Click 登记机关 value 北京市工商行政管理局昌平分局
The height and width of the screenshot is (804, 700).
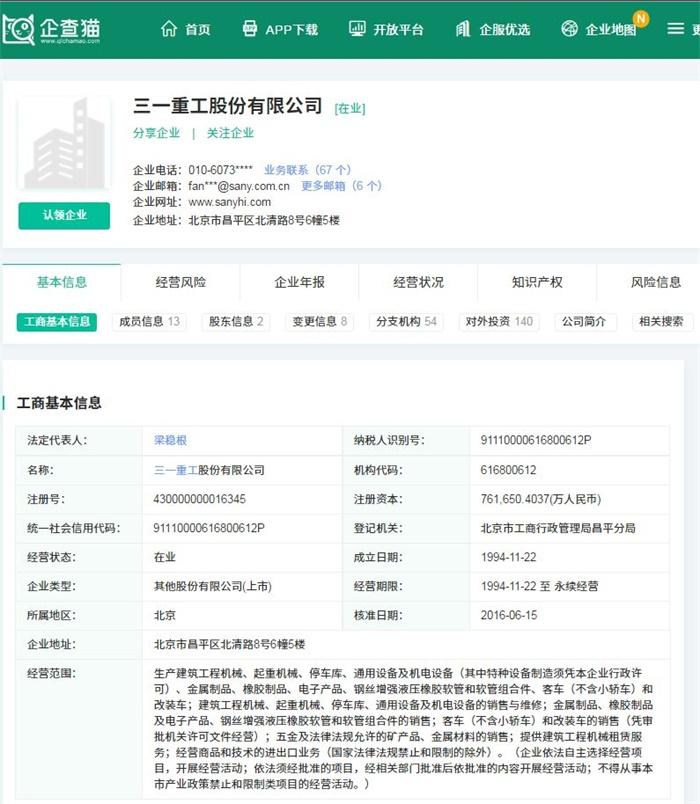pyautogui.click(x=558, y=528)
